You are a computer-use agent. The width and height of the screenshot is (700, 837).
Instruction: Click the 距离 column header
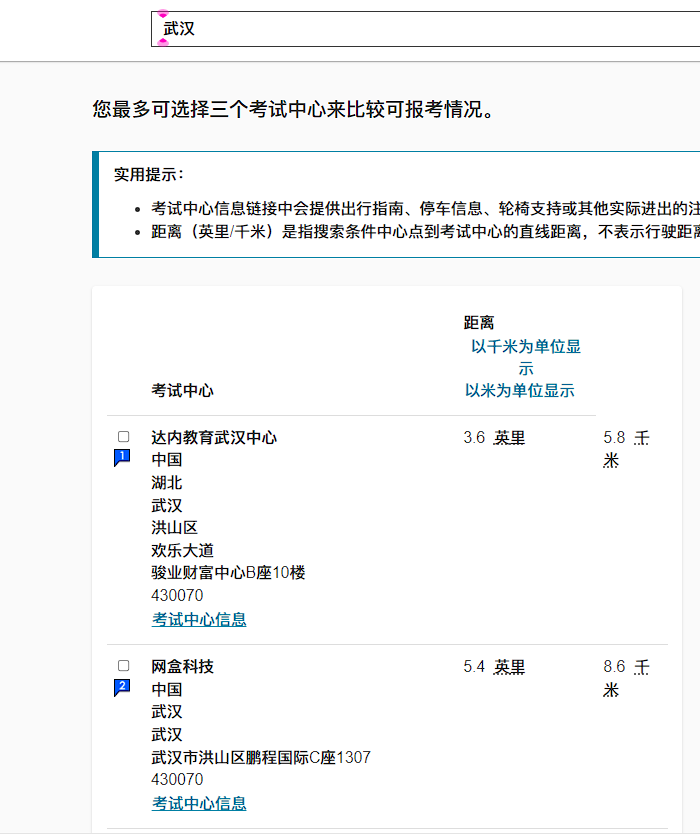[479, 323]
